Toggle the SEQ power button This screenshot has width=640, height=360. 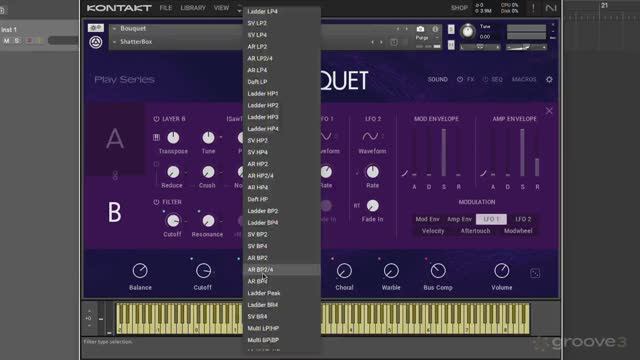(x=485, y=79)
